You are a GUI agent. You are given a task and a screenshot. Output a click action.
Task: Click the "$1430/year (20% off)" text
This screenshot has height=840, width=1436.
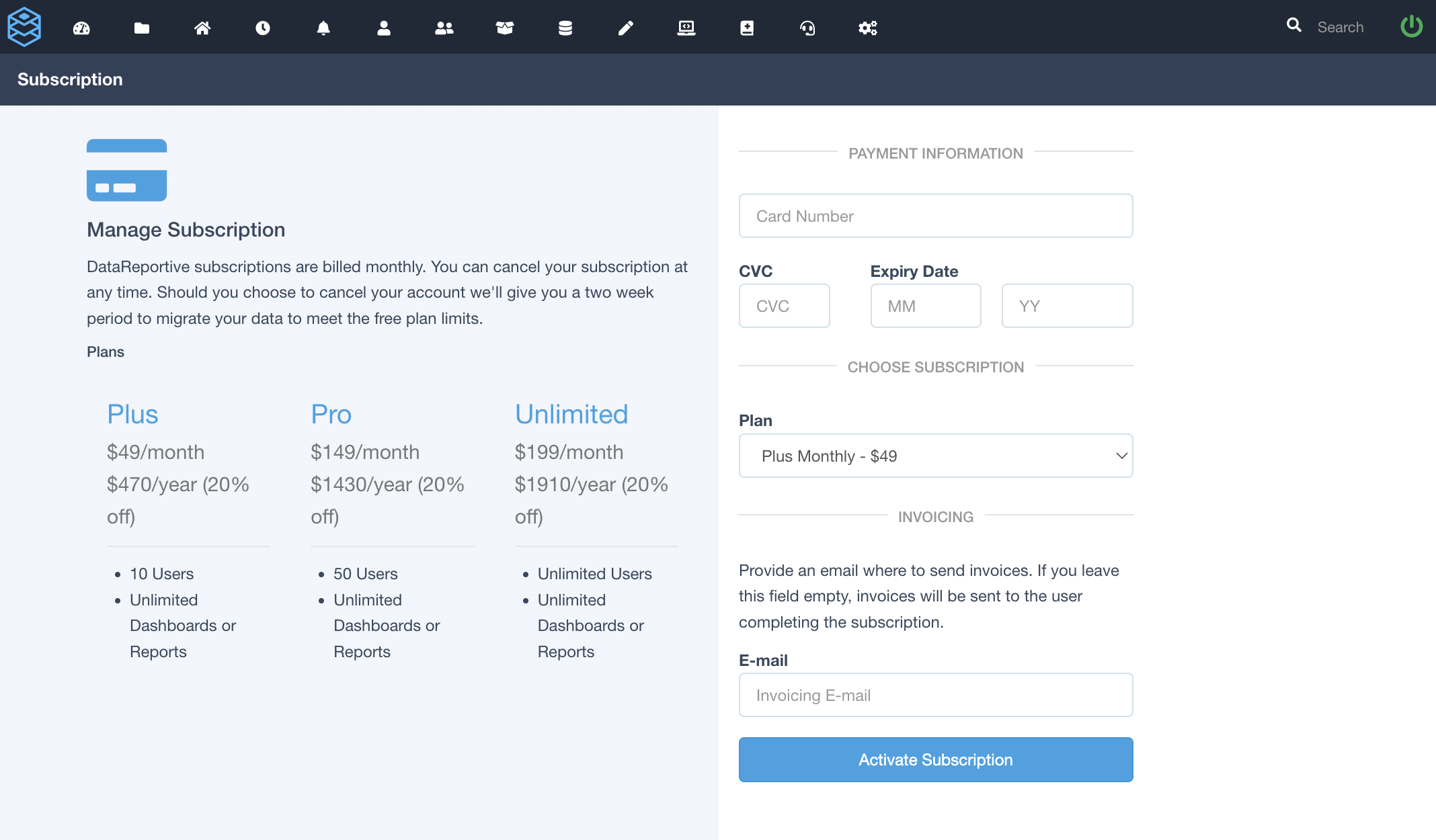point(387,500)
